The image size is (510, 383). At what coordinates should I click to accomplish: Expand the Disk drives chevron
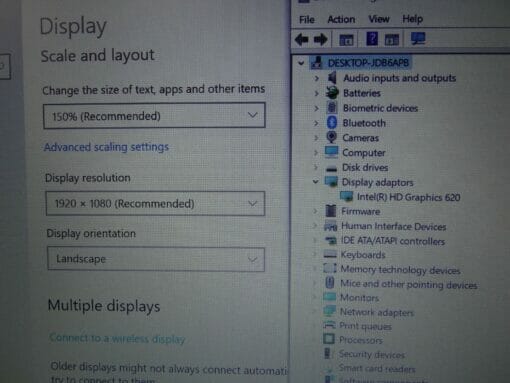[x=316, y=167]
